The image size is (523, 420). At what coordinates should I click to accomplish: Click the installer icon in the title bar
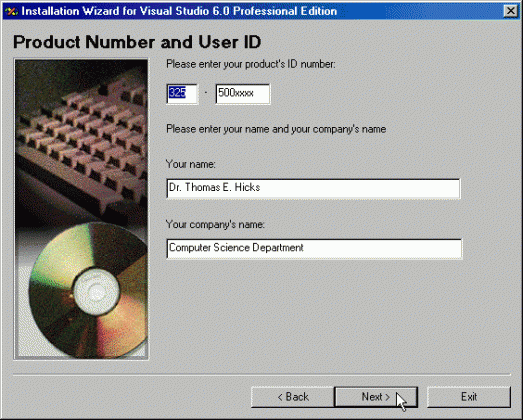(11, 11)
